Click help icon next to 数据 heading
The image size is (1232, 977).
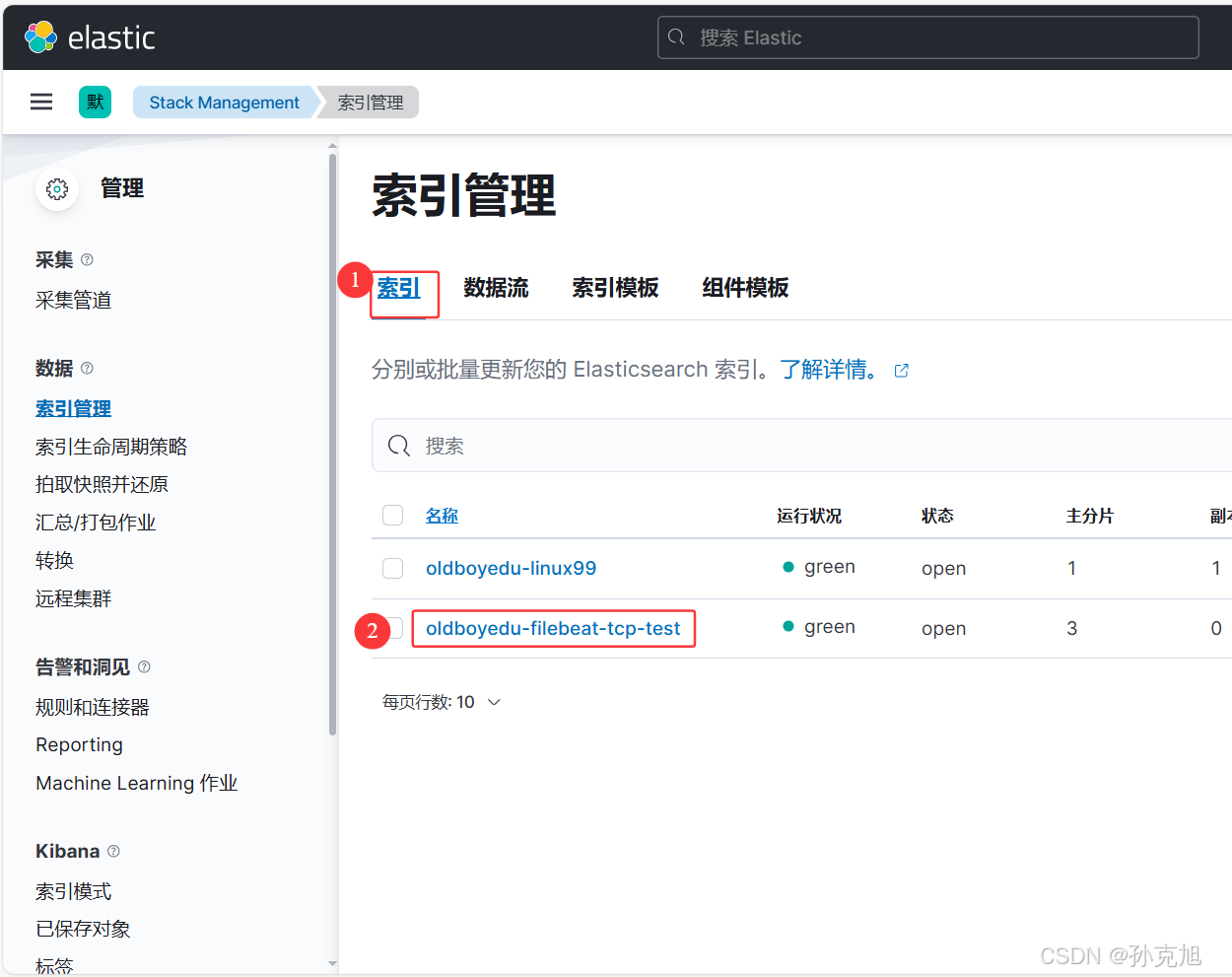87,368
